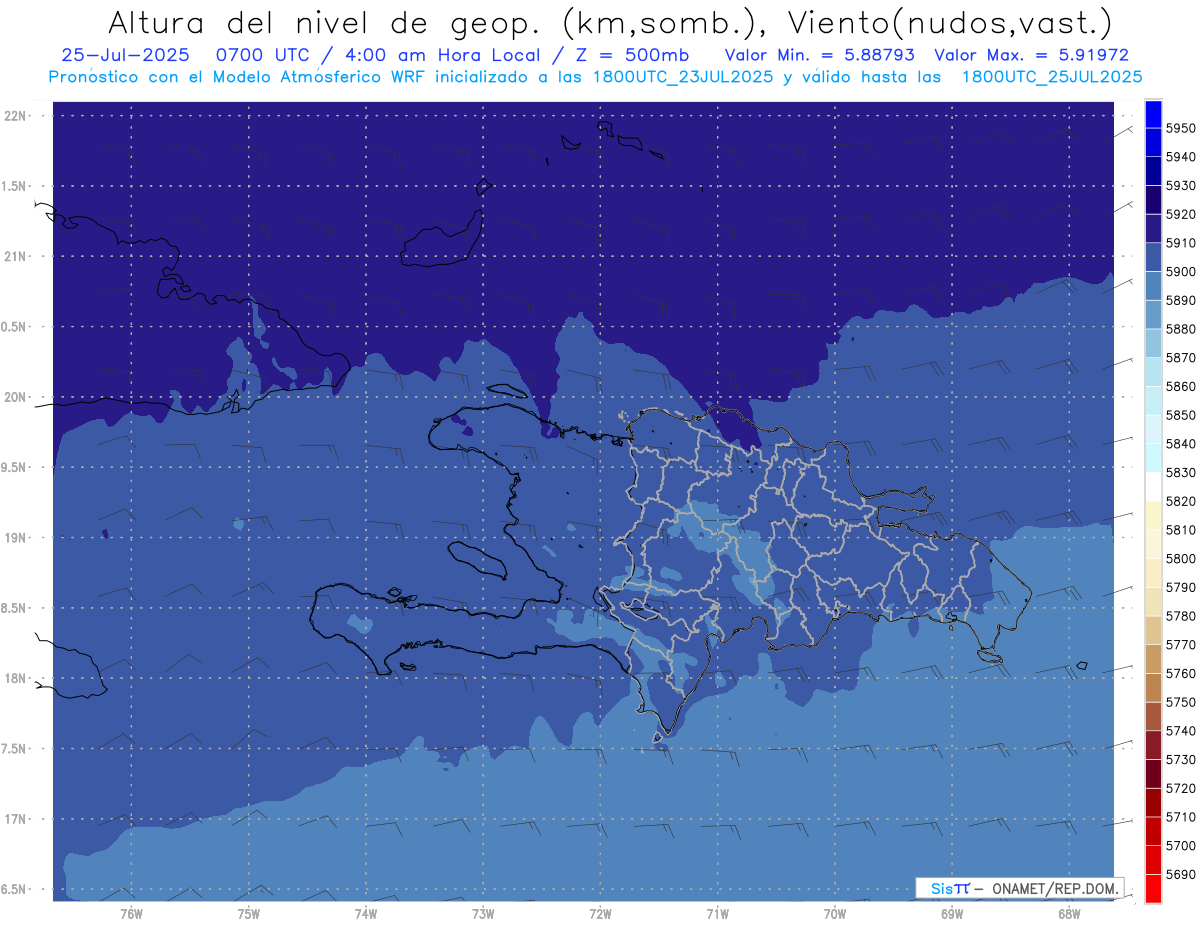Click the latitude label '21N'
Image resolution: width=1200 pixels, height=927 pixels.
tap(15, 257)
